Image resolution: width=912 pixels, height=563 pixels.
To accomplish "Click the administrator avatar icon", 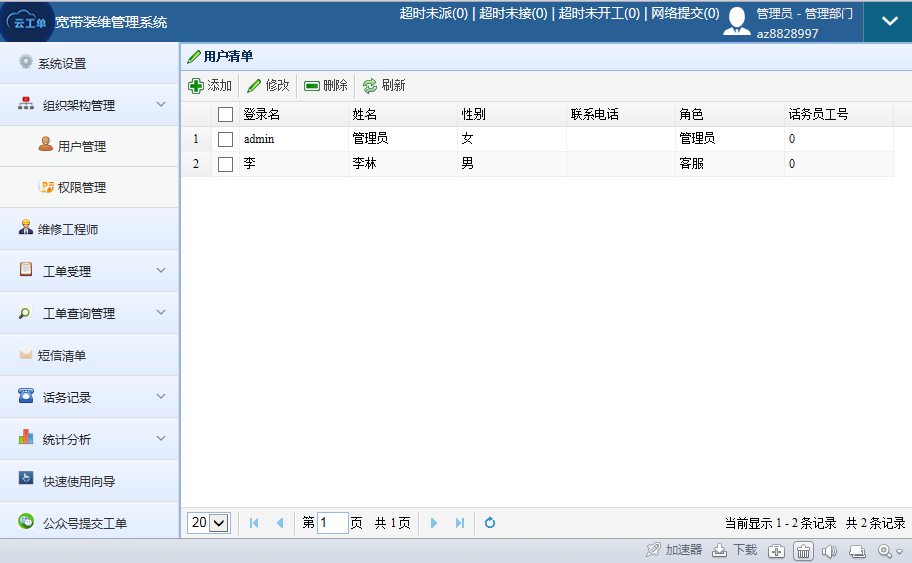I will click(x=737, y=21).
